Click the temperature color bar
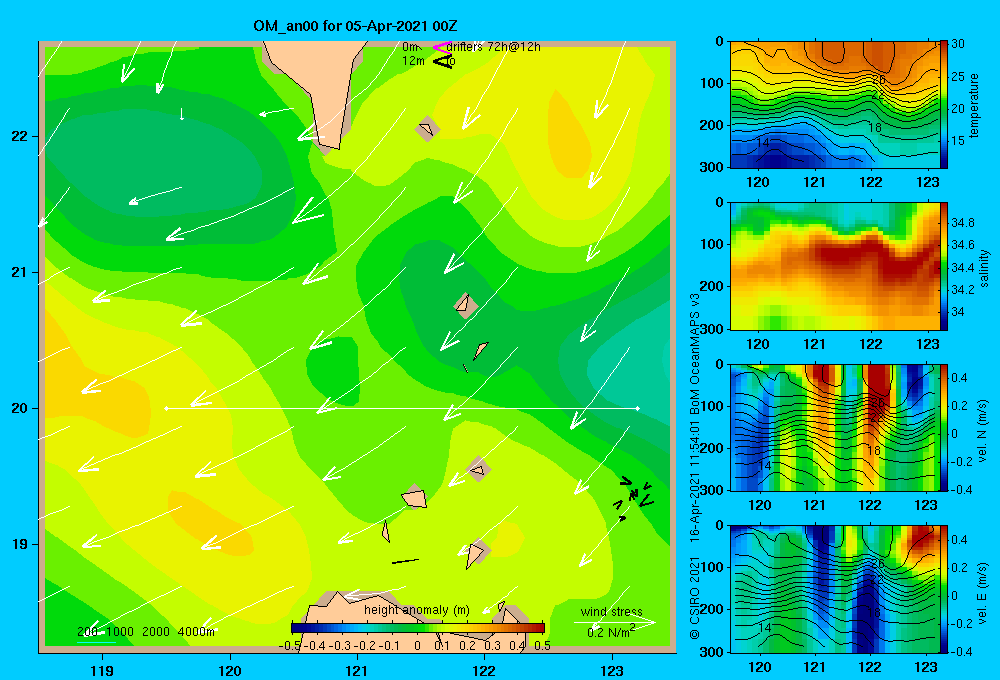The width and height of the screenshot is (1000, 680). pos(943,105)
